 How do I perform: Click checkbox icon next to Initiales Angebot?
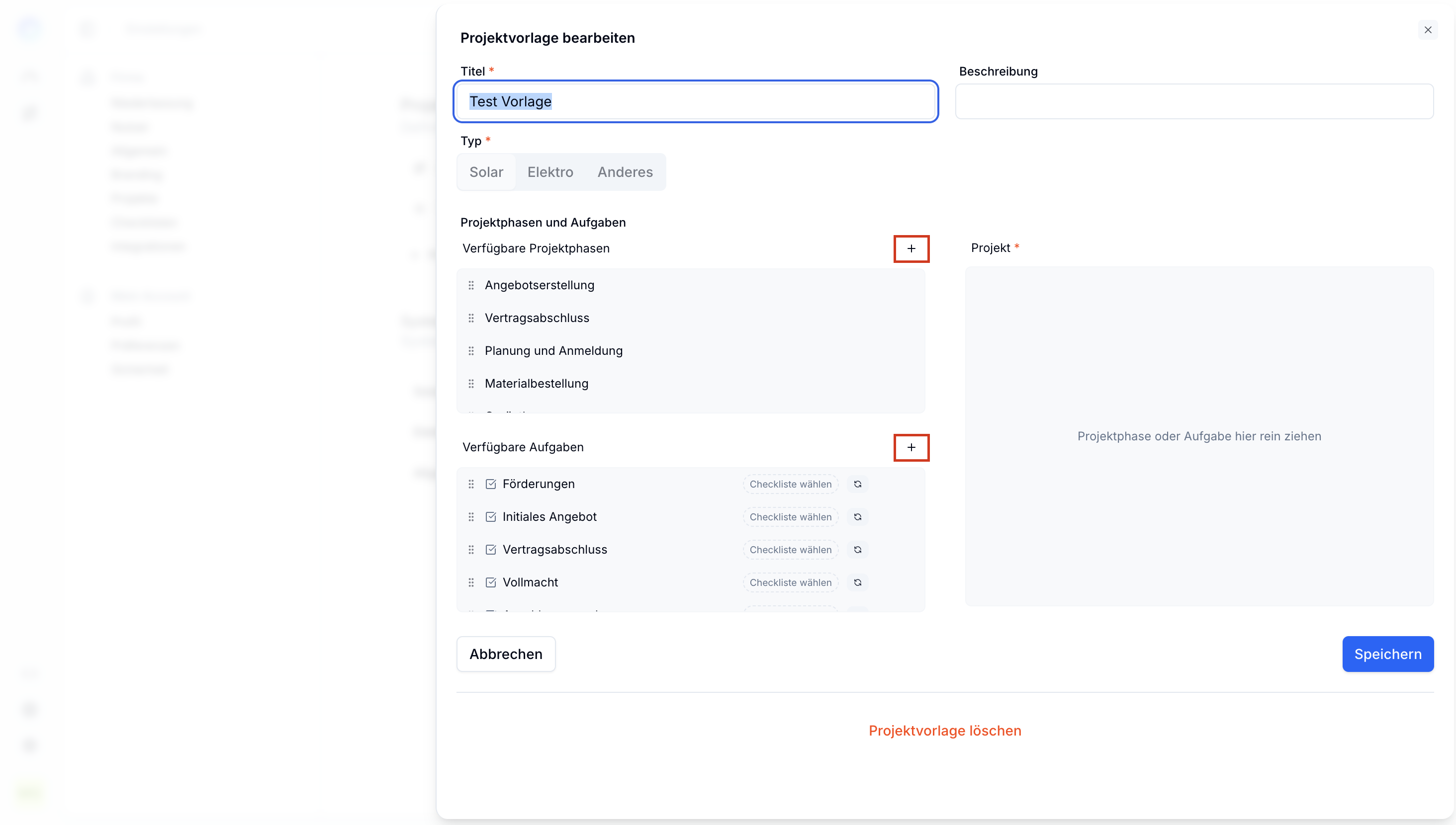(x=491, y=517)
